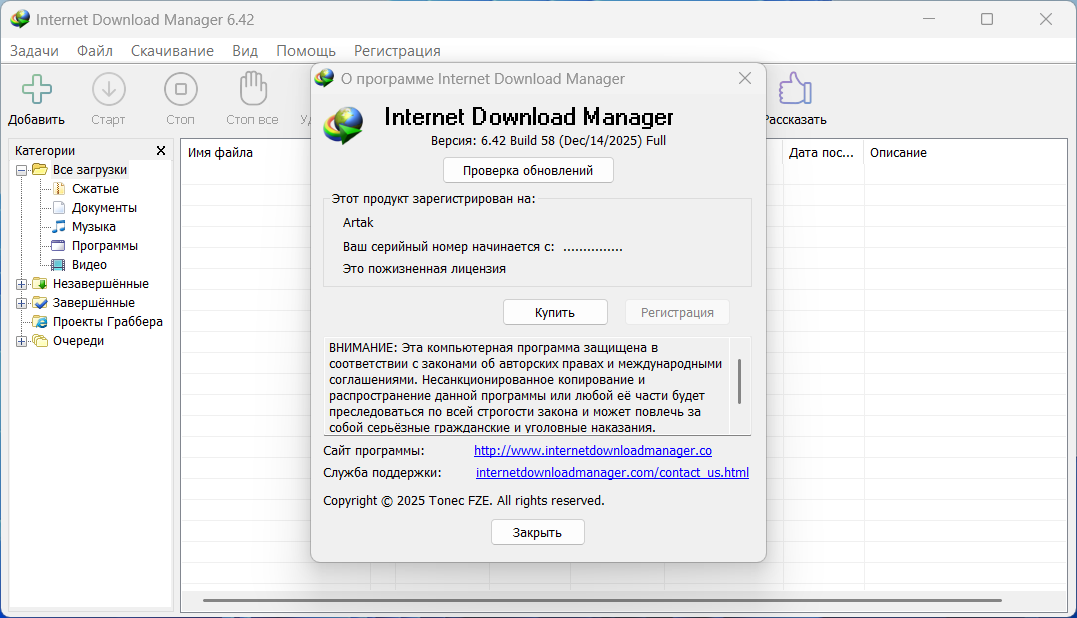Select the Видео film icon

click(59, 264)
